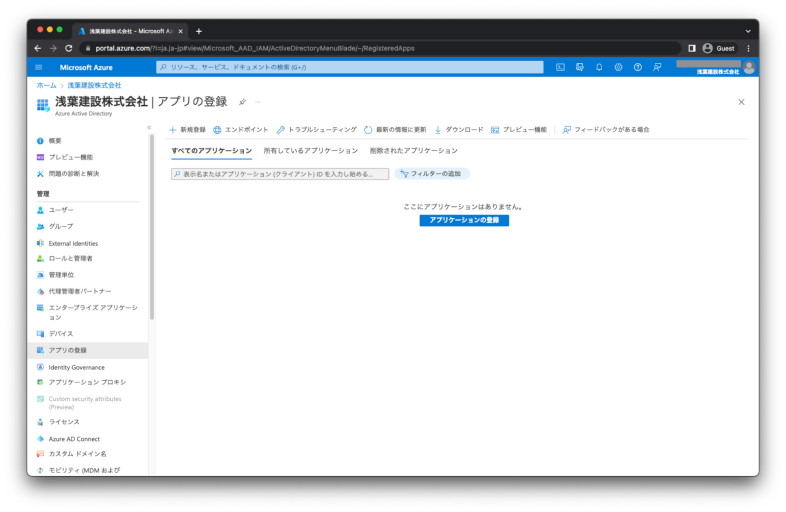Image resolution: width=786 pixels, height=512 pixels.
Task: Open the tab search dropdown arrow
Action: [748, 31]
